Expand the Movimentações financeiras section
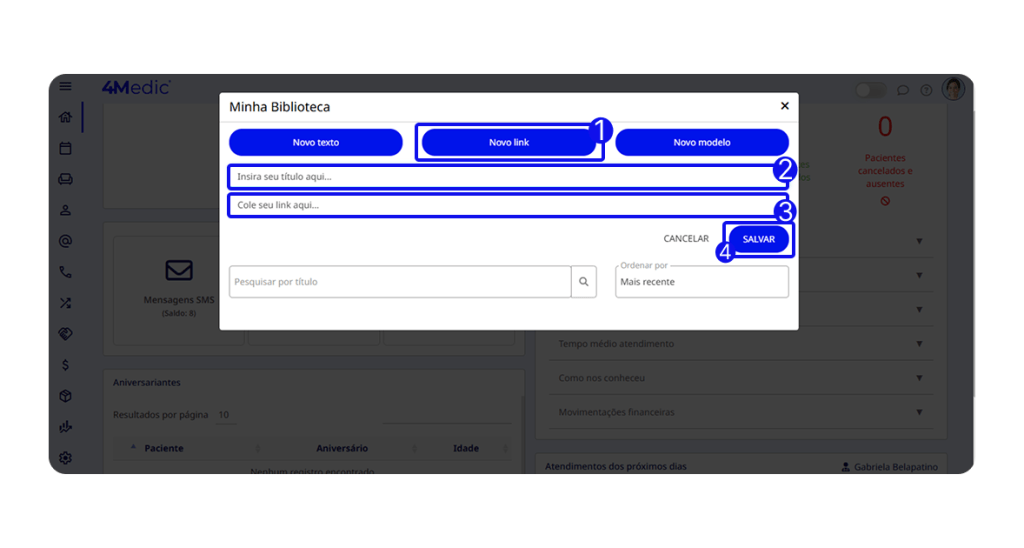1024x548 pixels. [741, 412]
